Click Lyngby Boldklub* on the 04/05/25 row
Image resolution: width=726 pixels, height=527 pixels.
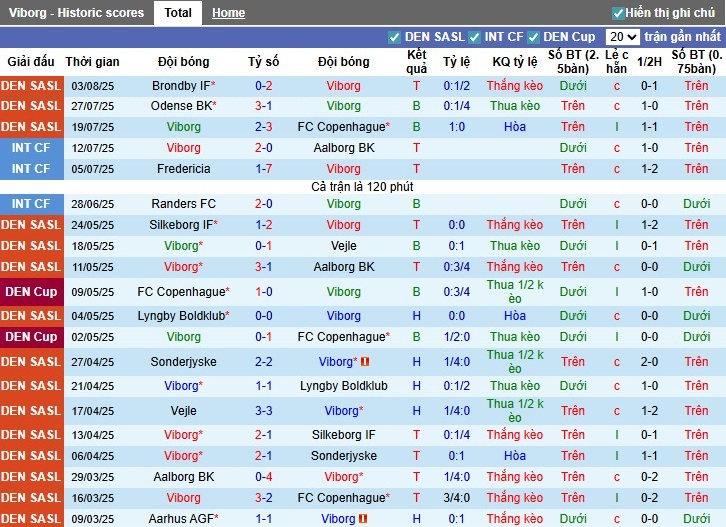click(183, 316)
